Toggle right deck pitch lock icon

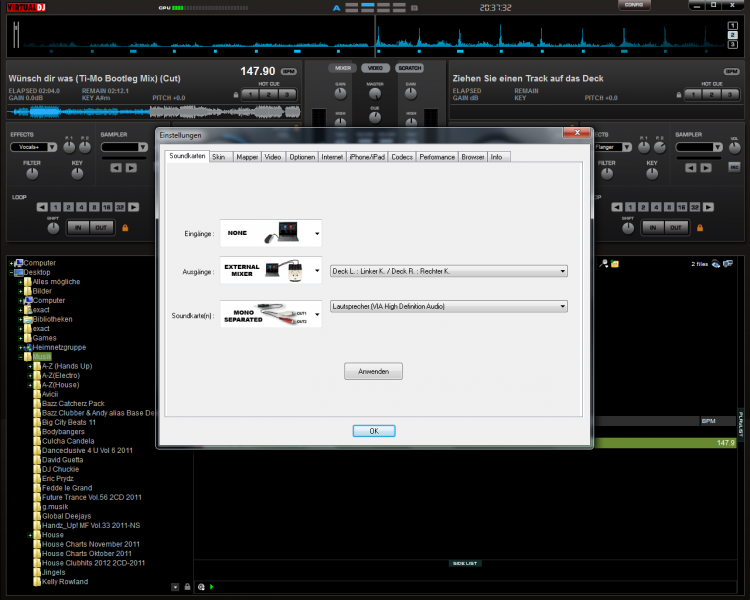(x=679, y=95)
